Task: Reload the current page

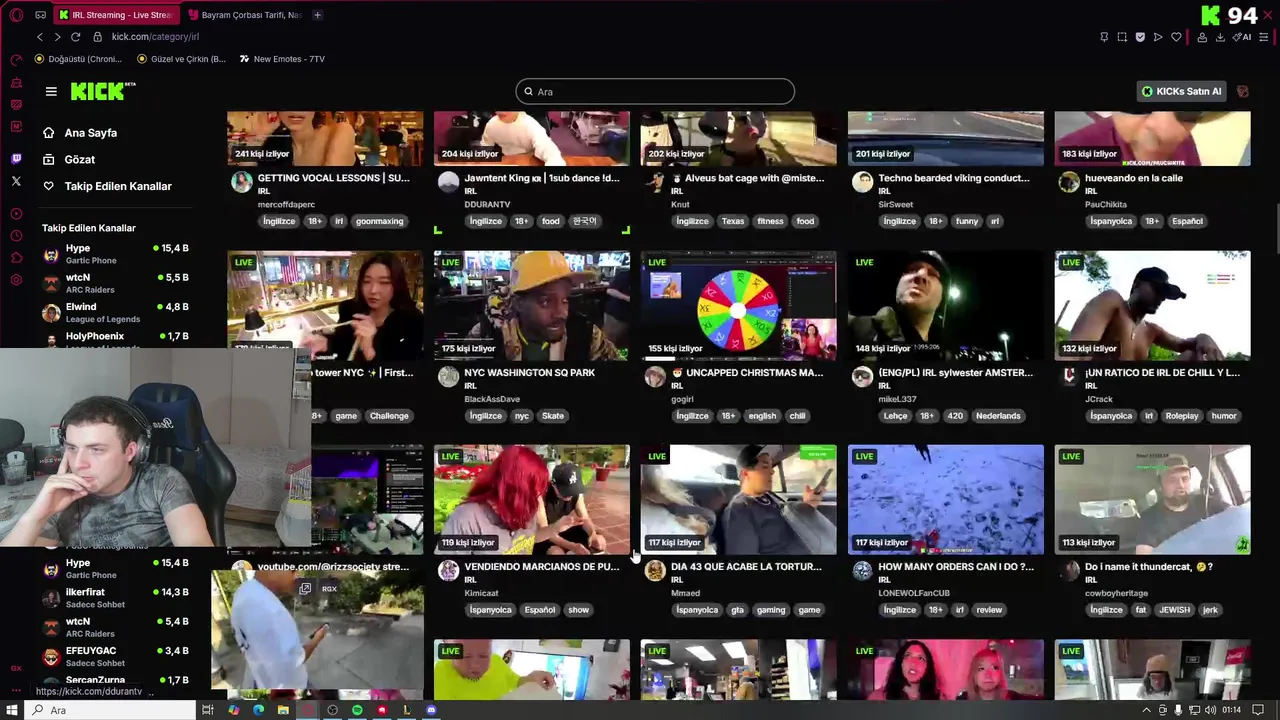Action: click(x=75, y=37)
